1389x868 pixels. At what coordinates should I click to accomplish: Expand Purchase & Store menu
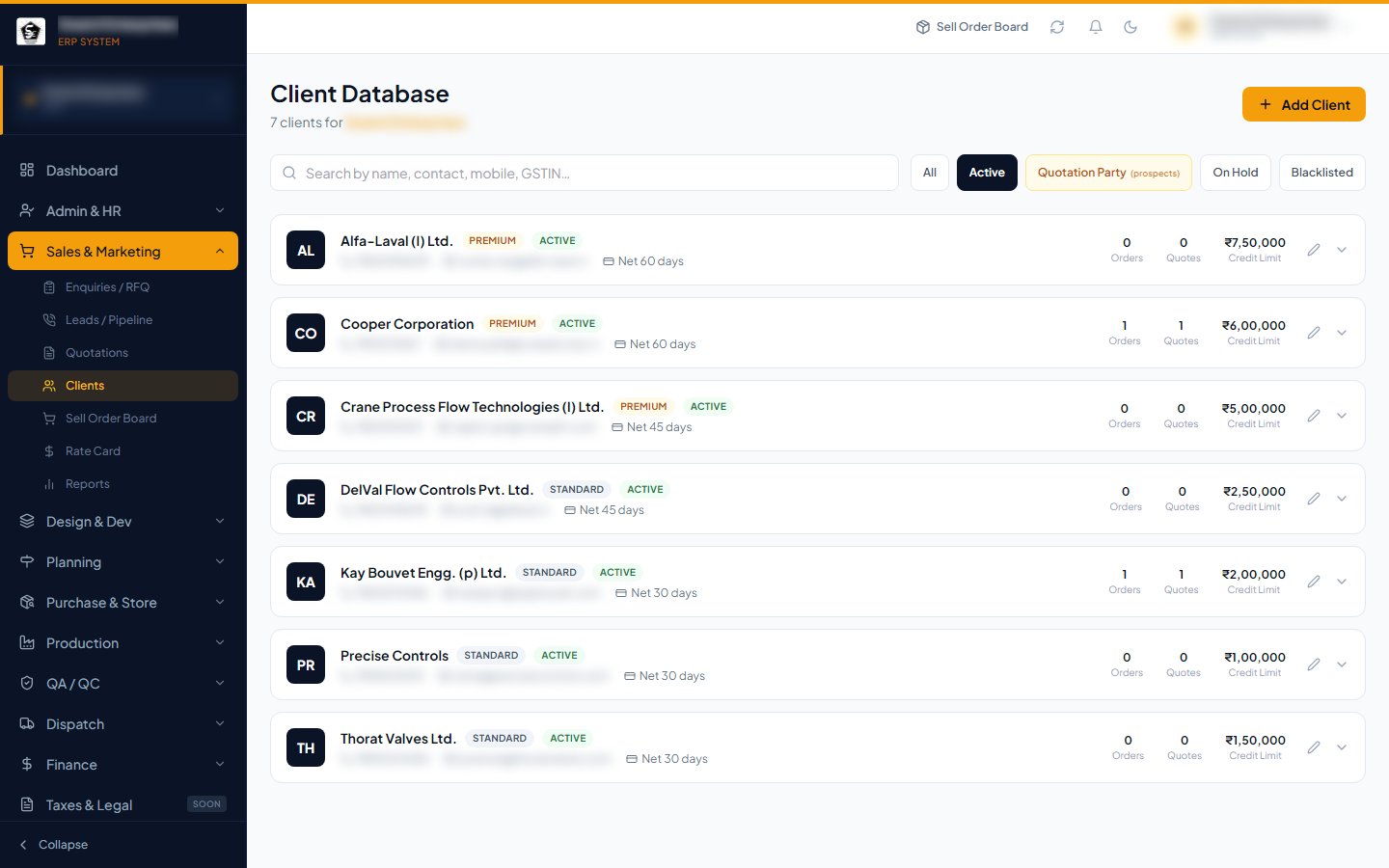123,602
